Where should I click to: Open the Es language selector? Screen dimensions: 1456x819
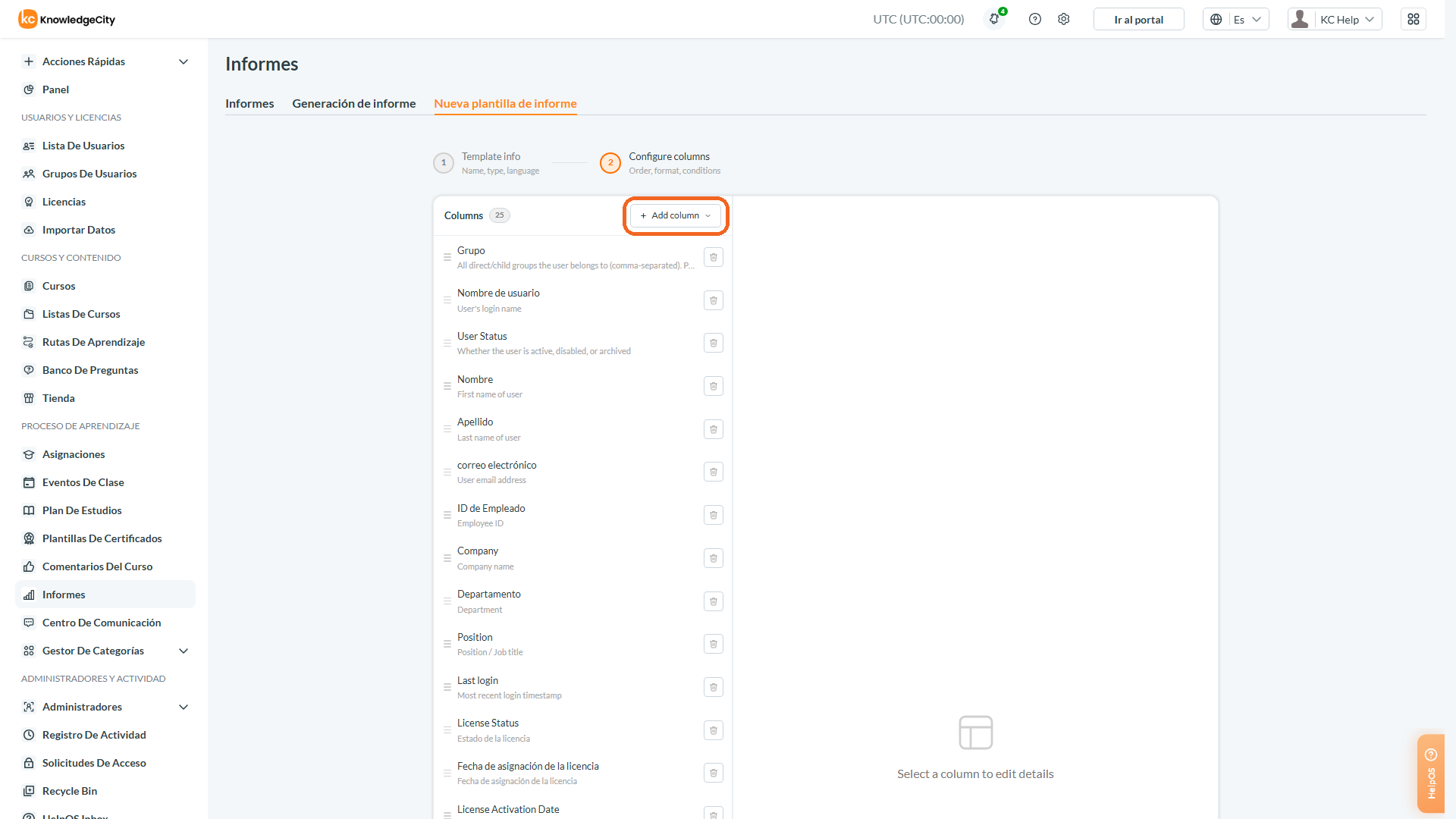pos(1235,19)
